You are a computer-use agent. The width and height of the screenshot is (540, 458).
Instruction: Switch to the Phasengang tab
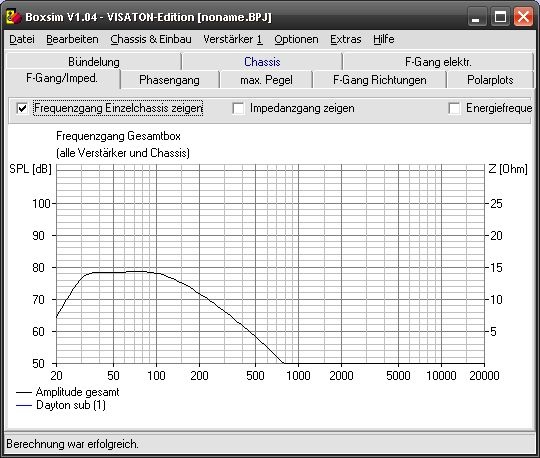(x=169, y=80)
